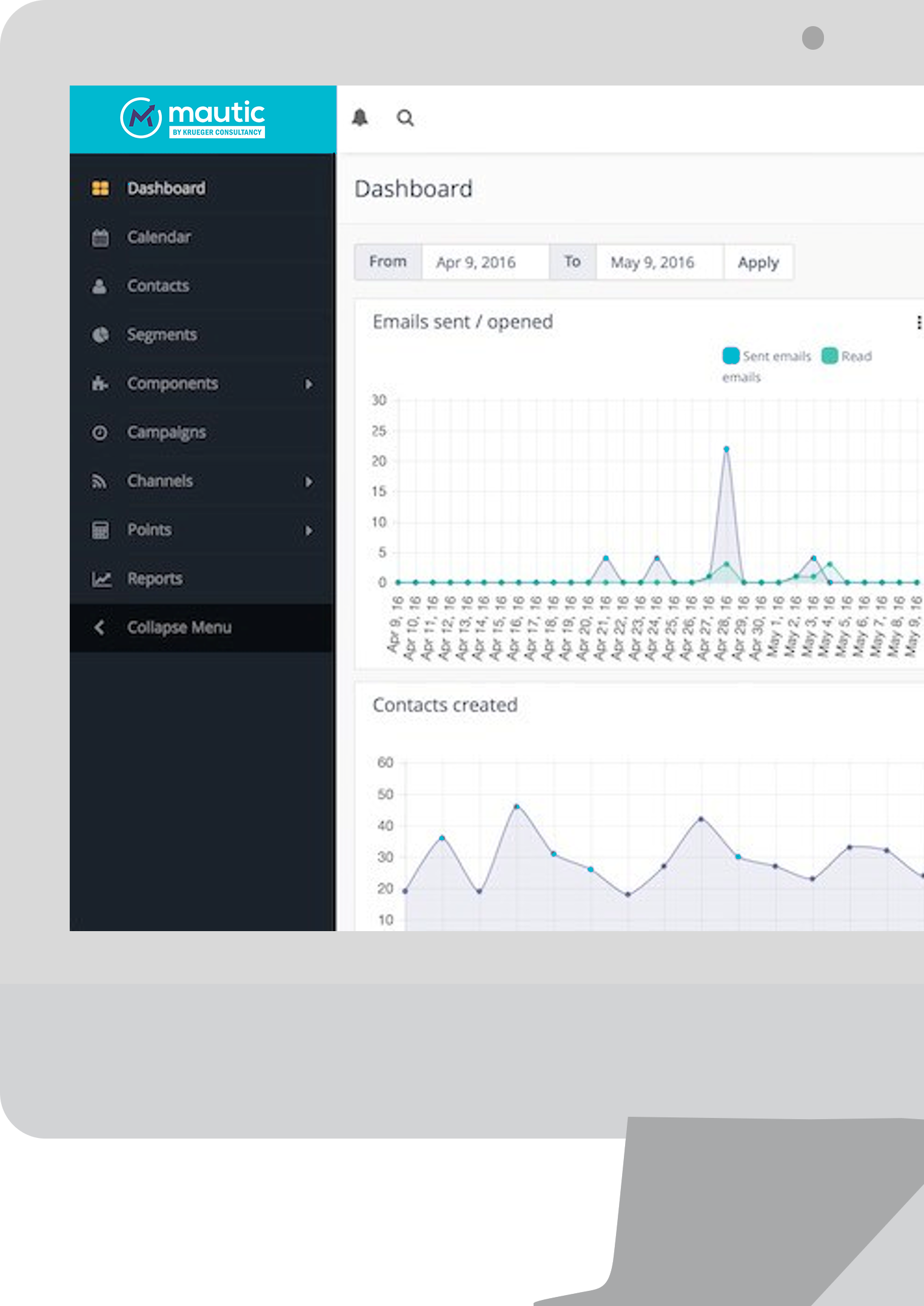Click the Campaigns clock icon
This screenshot has width=924, height=1306.
pos(99,433)
